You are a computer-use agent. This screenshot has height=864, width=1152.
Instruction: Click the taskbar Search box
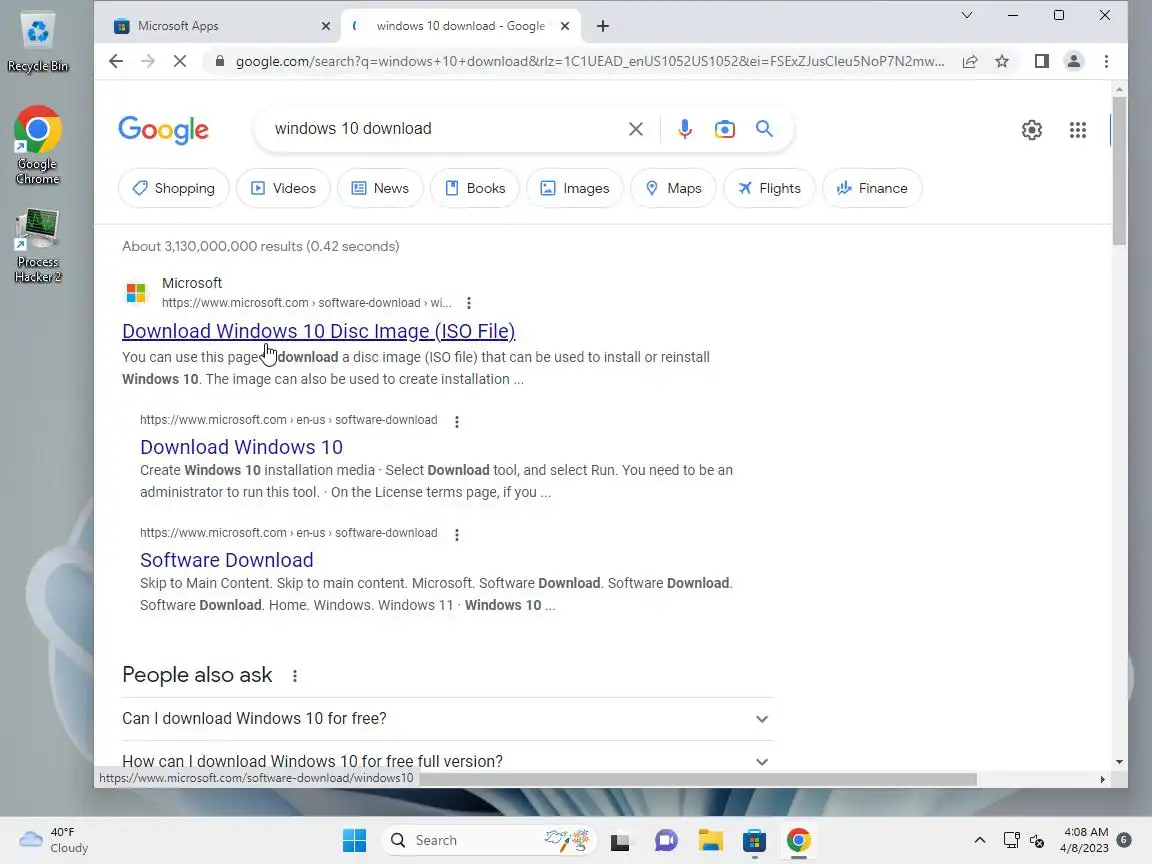[x=488, y=840]
